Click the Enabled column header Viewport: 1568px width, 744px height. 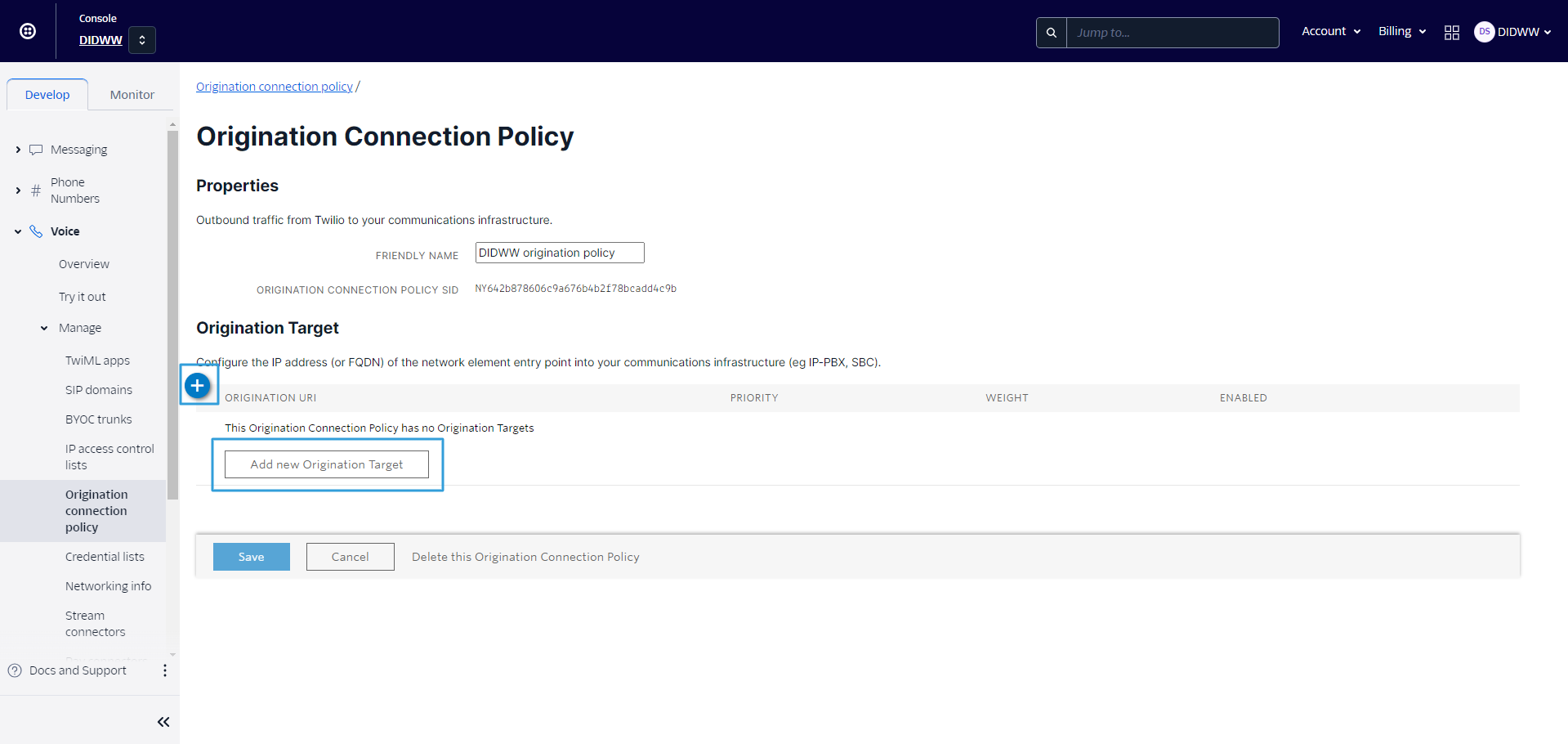click(x=1244, y=398)
